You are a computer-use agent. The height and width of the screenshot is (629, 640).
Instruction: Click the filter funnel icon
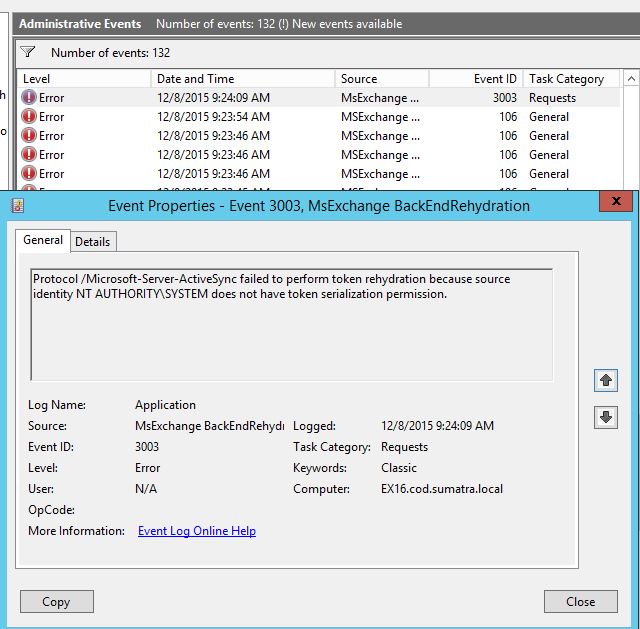(x=28, y=52)
